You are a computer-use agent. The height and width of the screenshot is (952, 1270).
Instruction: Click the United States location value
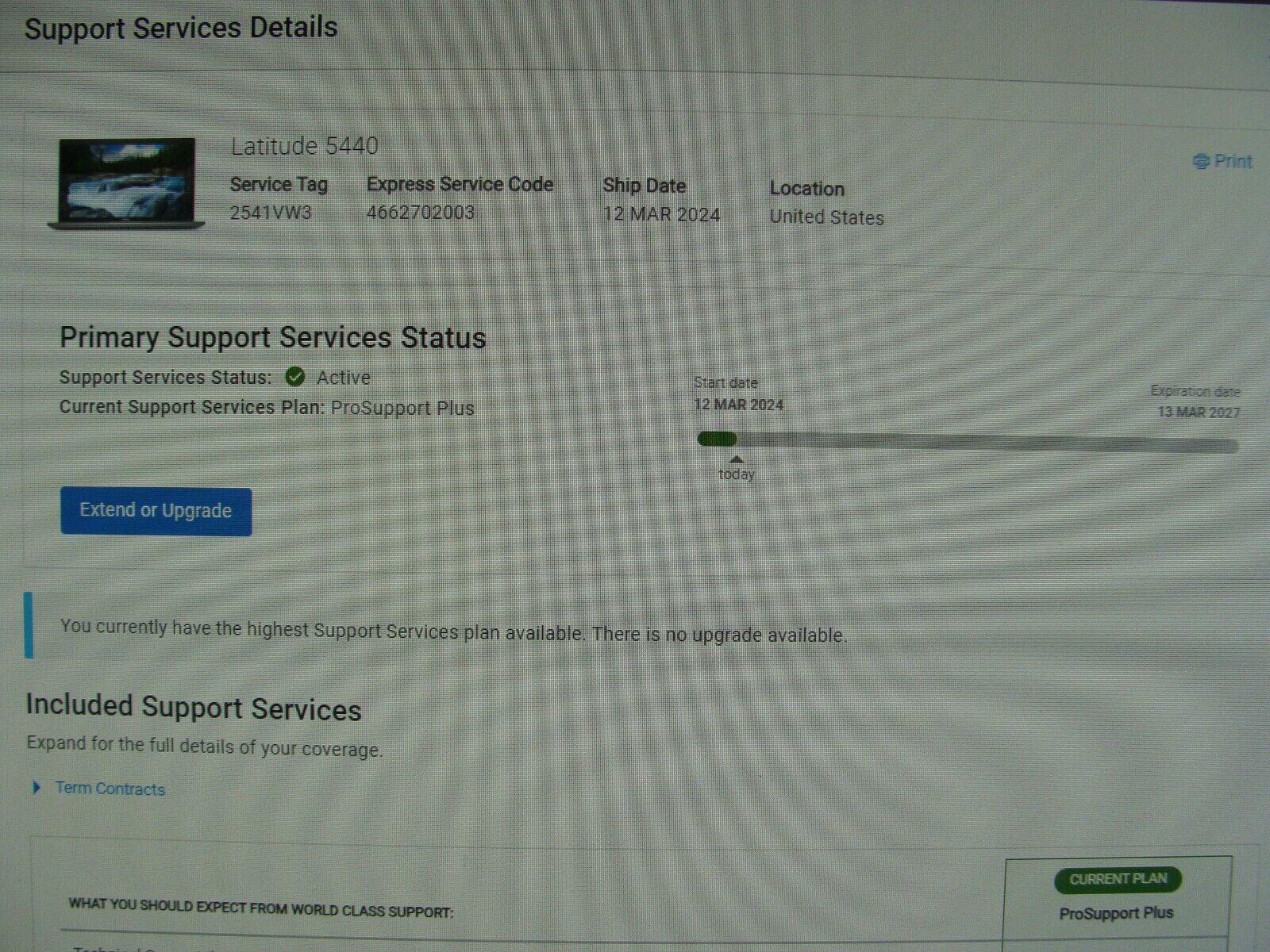click(826, 217)
